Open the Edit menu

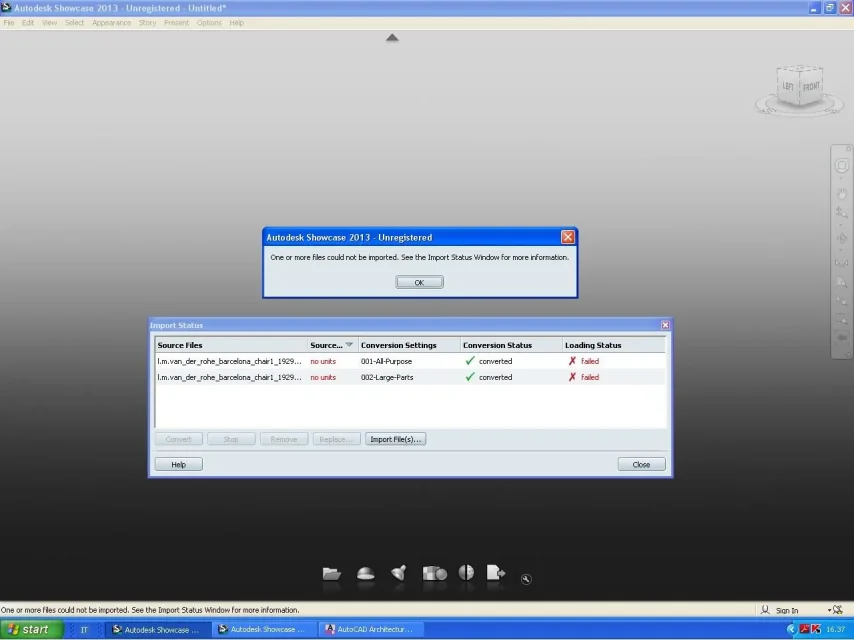(x=28, y=23)
